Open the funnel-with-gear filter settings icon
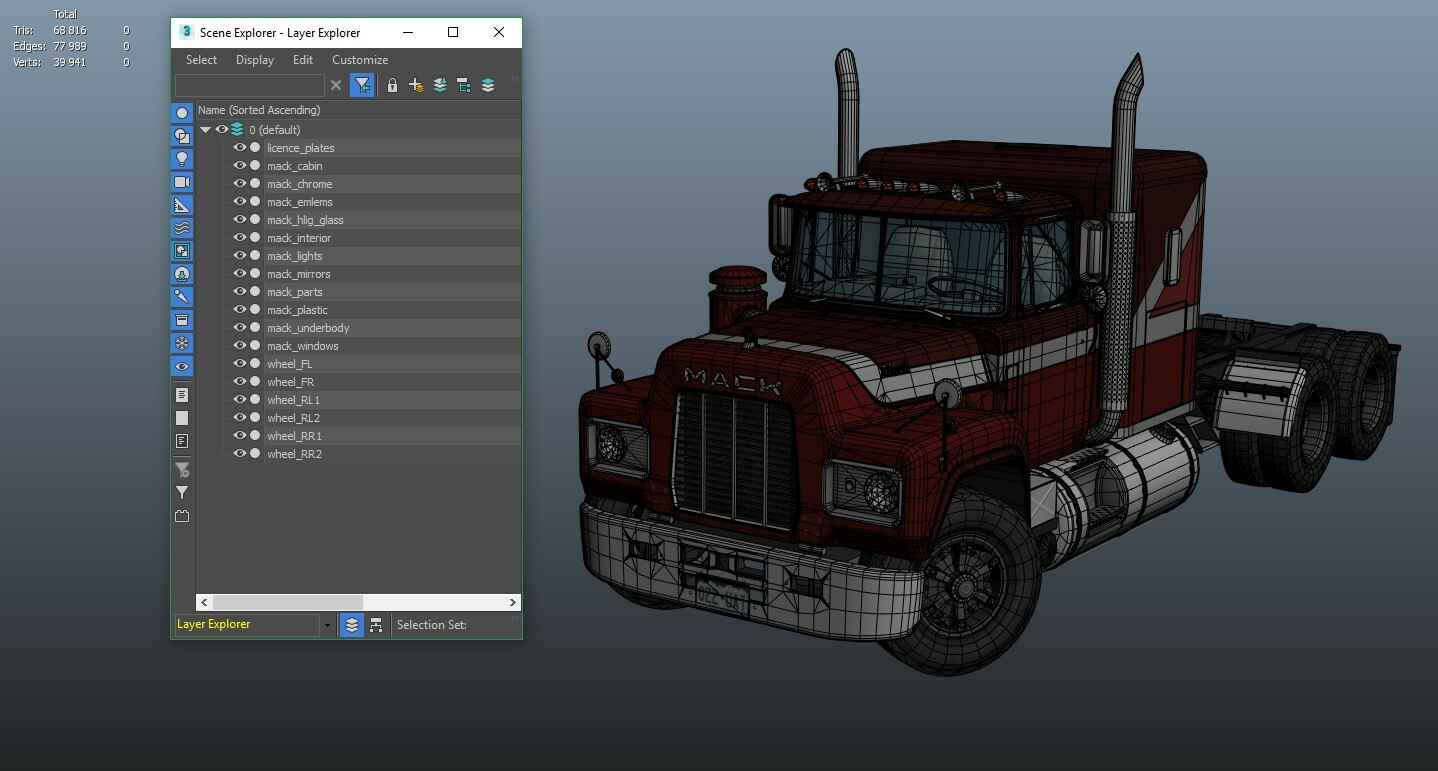1438x771 pixels. pos(182,469)
